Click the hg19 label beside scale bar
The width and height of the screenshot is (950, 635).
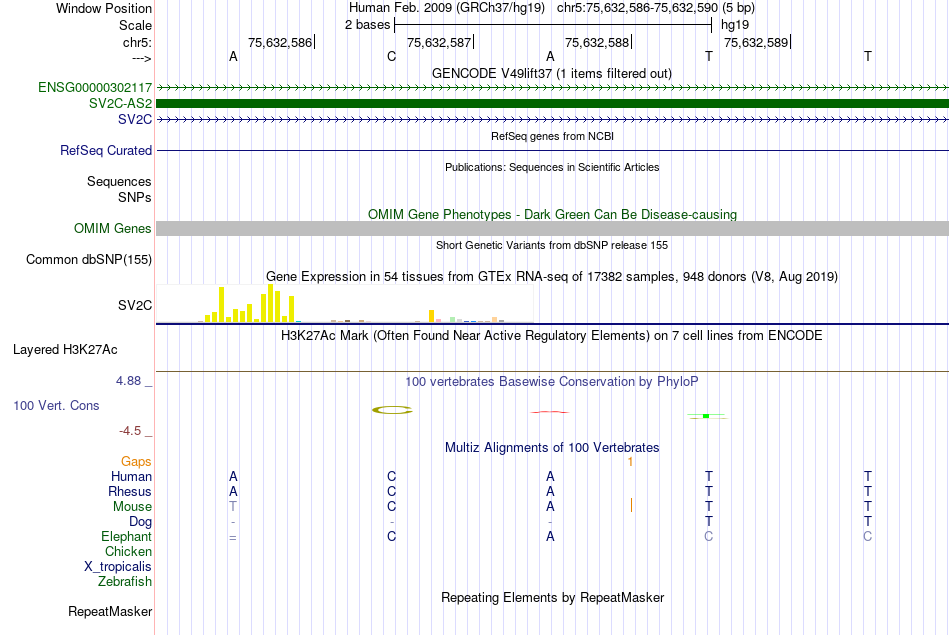pyautogui.click(x=735, y=25)
